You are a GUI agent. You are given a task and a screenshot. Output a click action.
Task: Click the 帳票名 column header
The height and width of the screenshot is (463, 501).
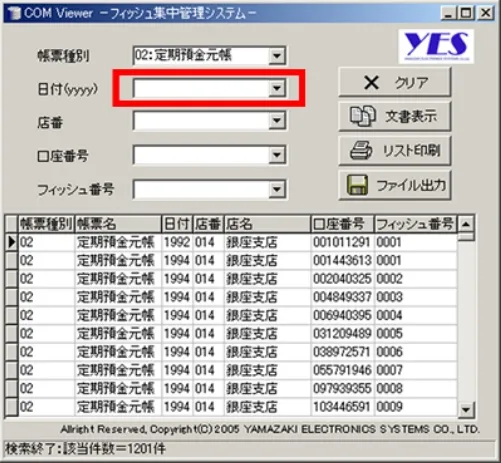click(118, 224)
